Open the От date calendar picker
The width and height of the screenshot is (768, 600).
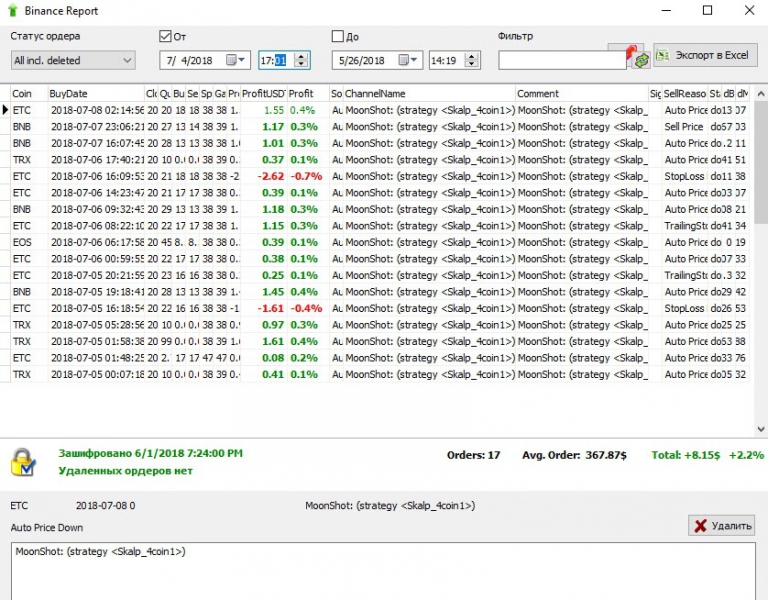coord(236,60)
